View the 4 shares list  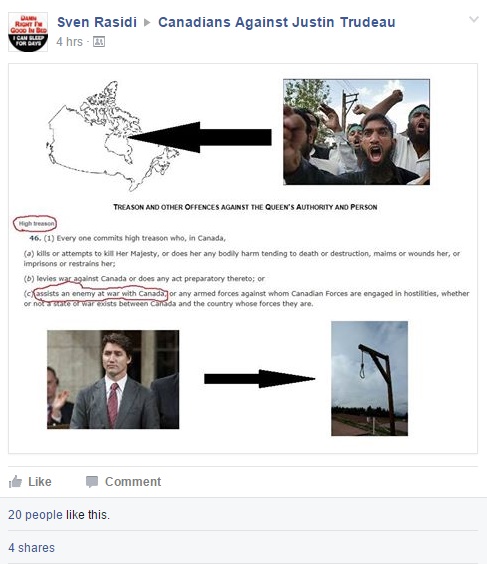[31, 548]
